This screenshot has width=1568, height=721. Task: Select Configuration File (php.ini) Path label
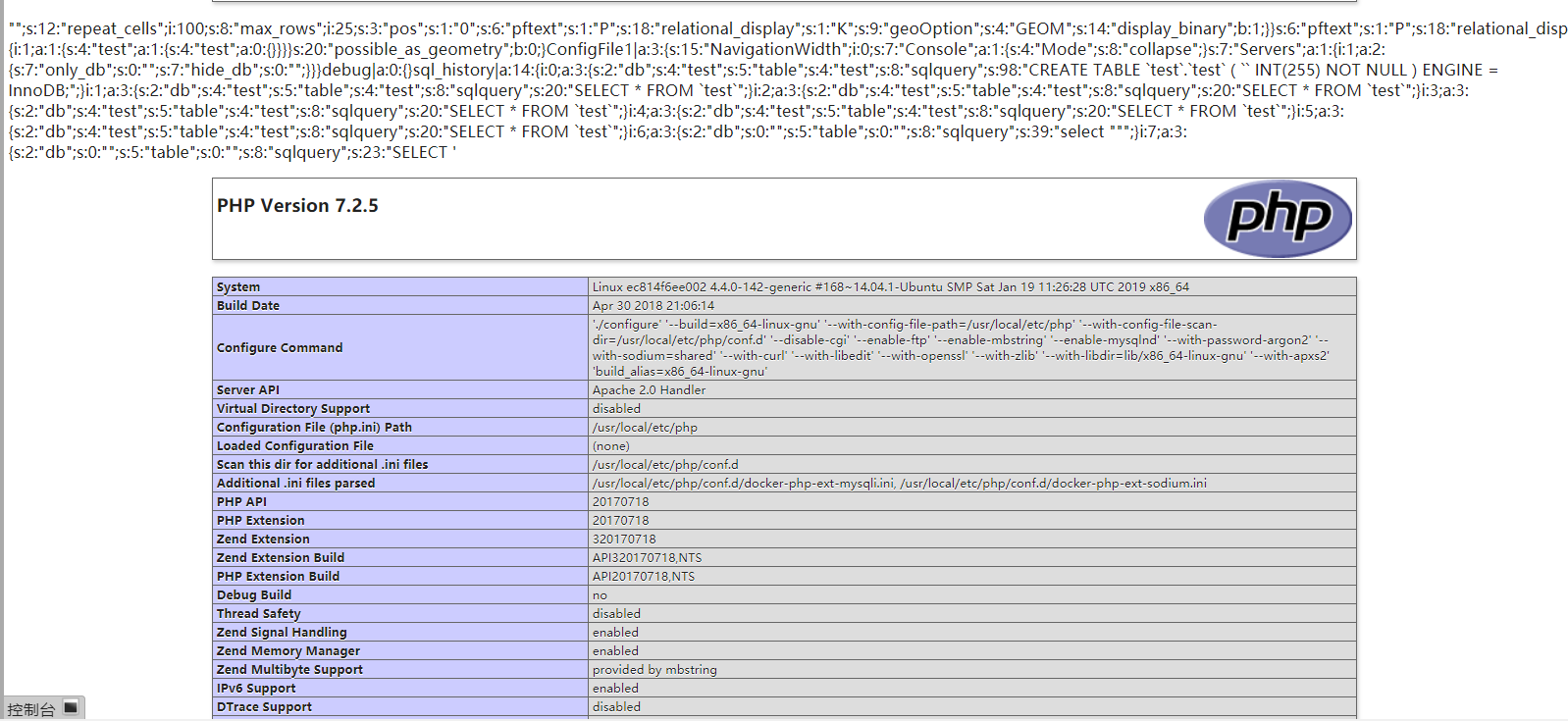pos(314,428)
